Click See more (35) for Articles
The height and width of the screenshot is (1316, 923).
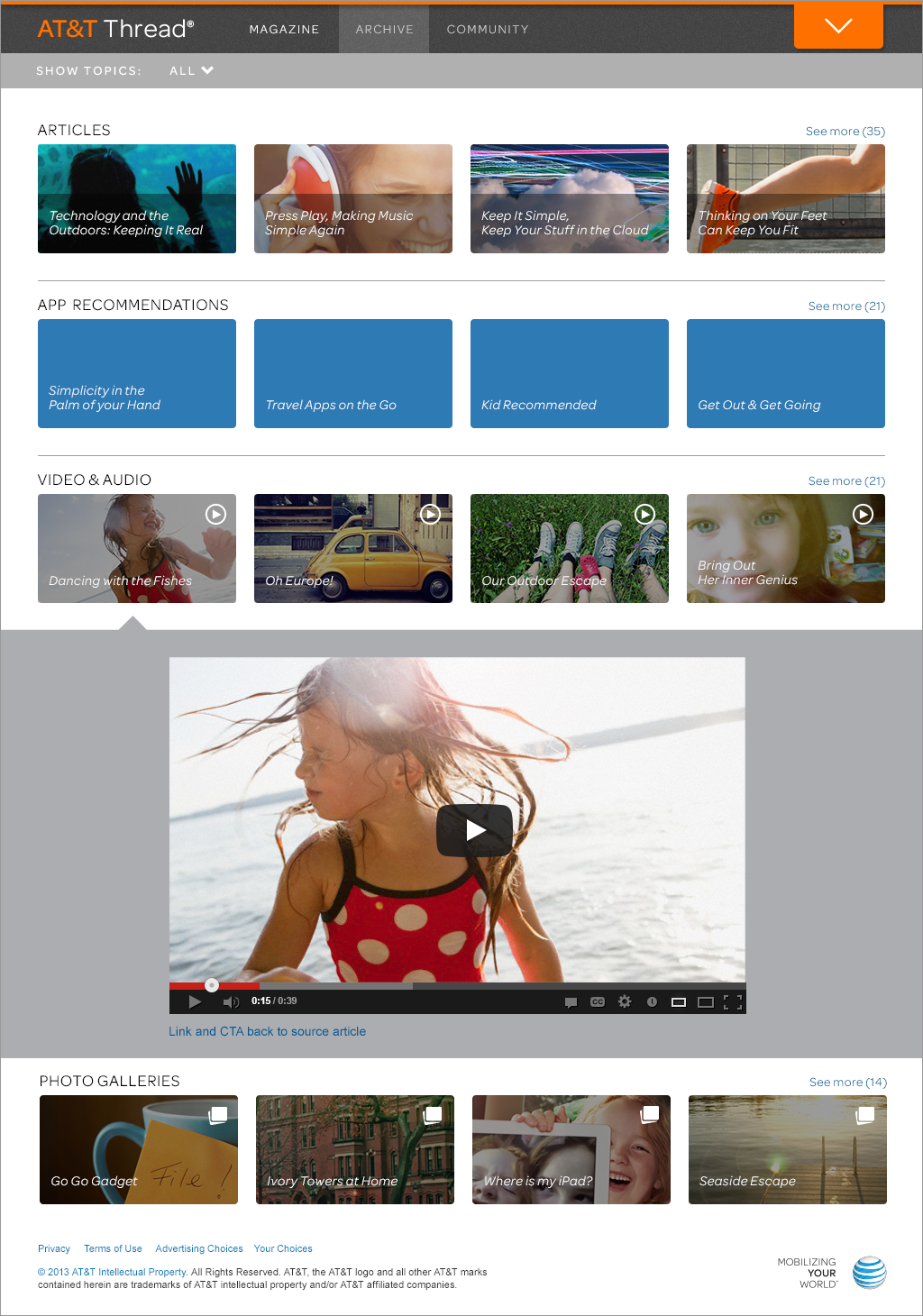(845, 131)
